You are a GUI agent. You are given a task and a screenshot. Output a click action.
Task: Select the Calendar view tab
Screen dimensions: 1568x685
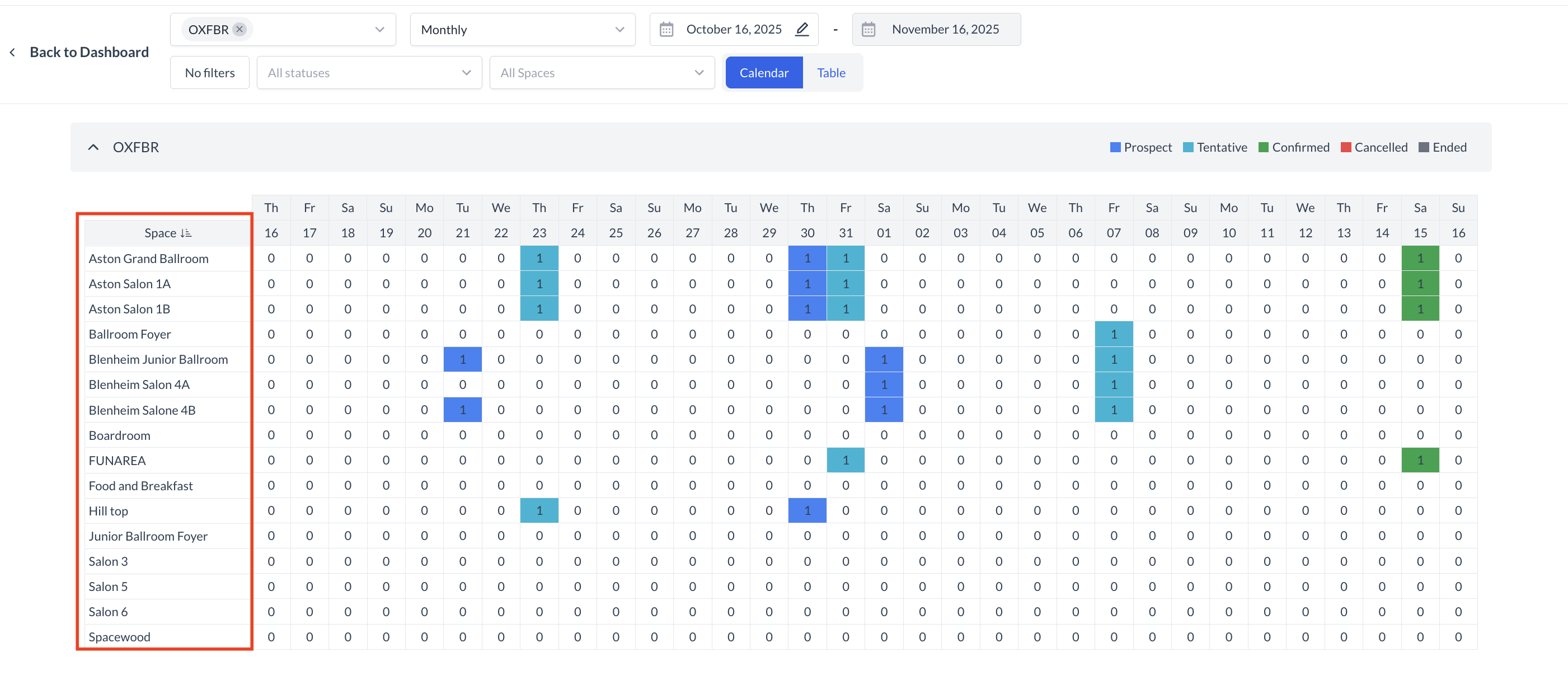[763, 73]
